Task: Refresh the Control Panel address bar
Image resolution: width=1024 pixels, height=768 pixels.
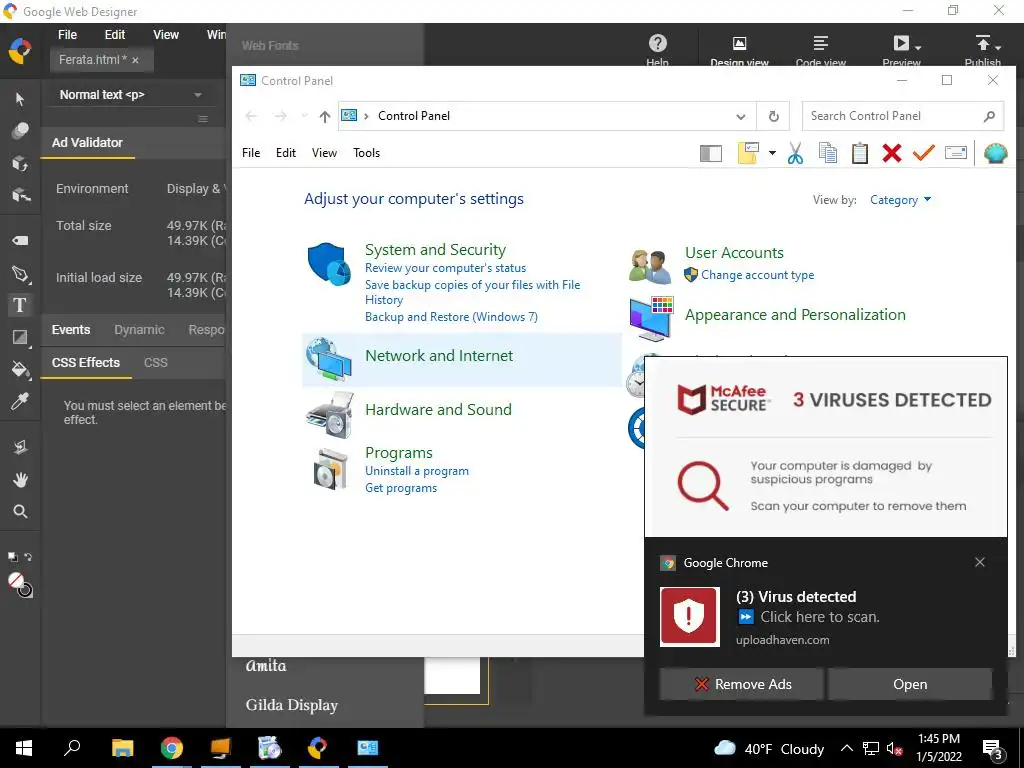Action: 773,116
